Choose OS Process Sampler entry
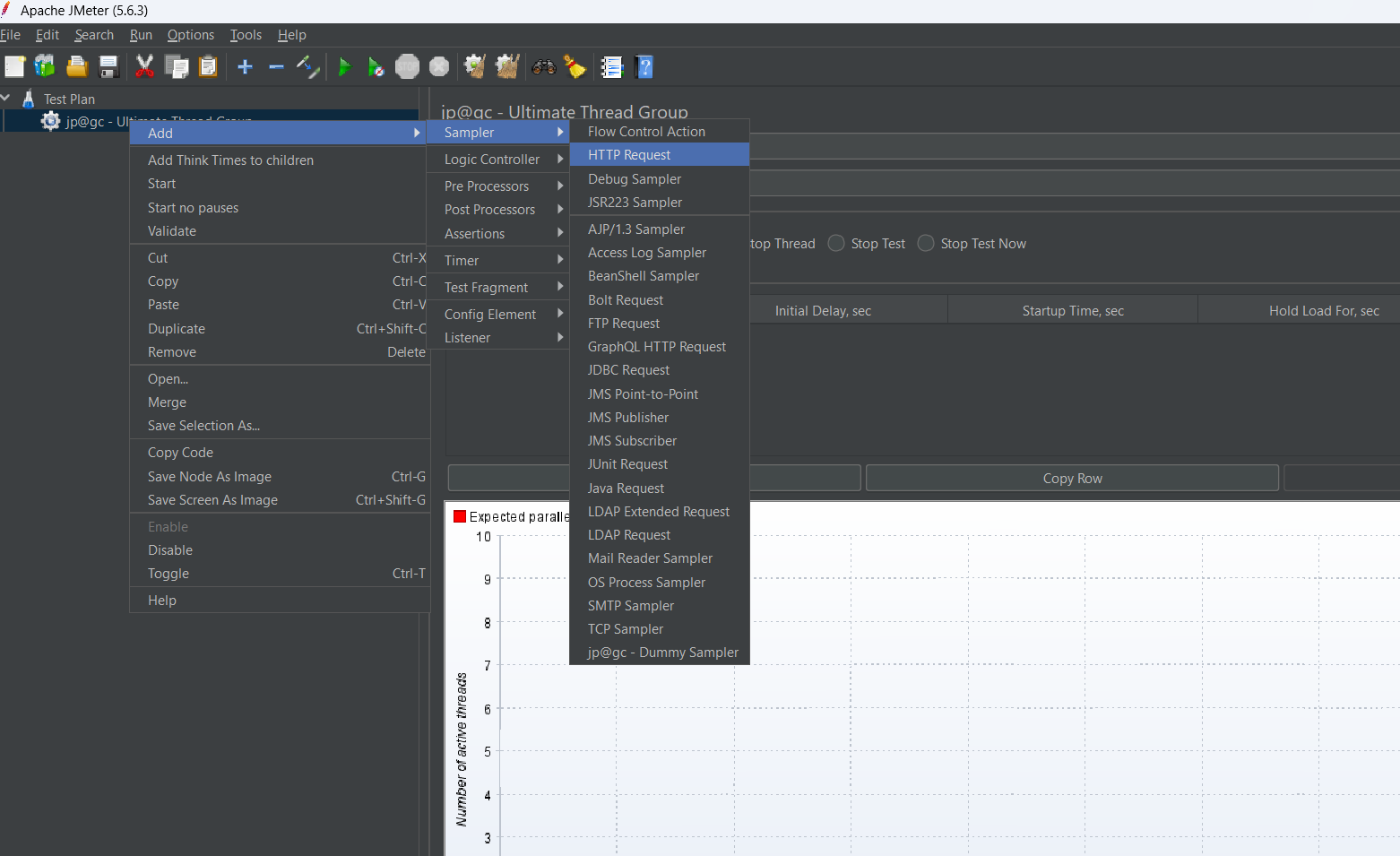 click(x=660, y=582)
